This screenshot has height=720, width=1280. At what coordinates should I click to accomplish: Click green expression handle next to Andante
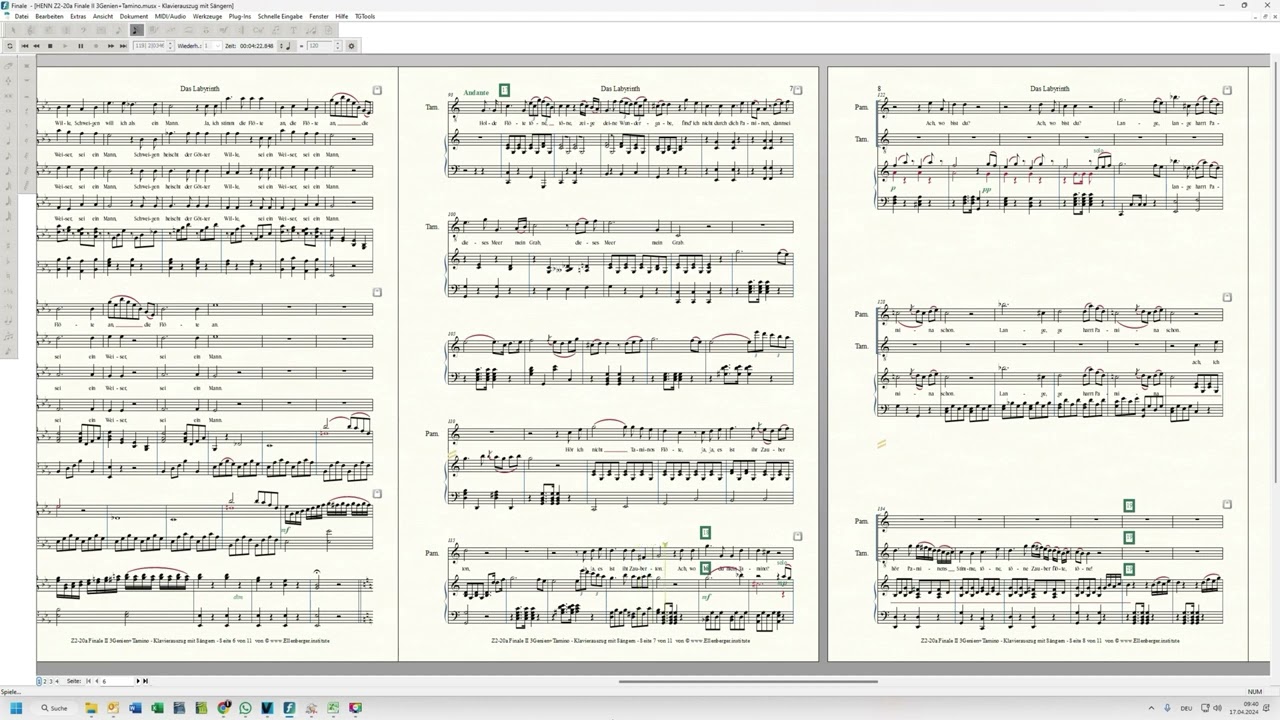(x=504, y=90)
